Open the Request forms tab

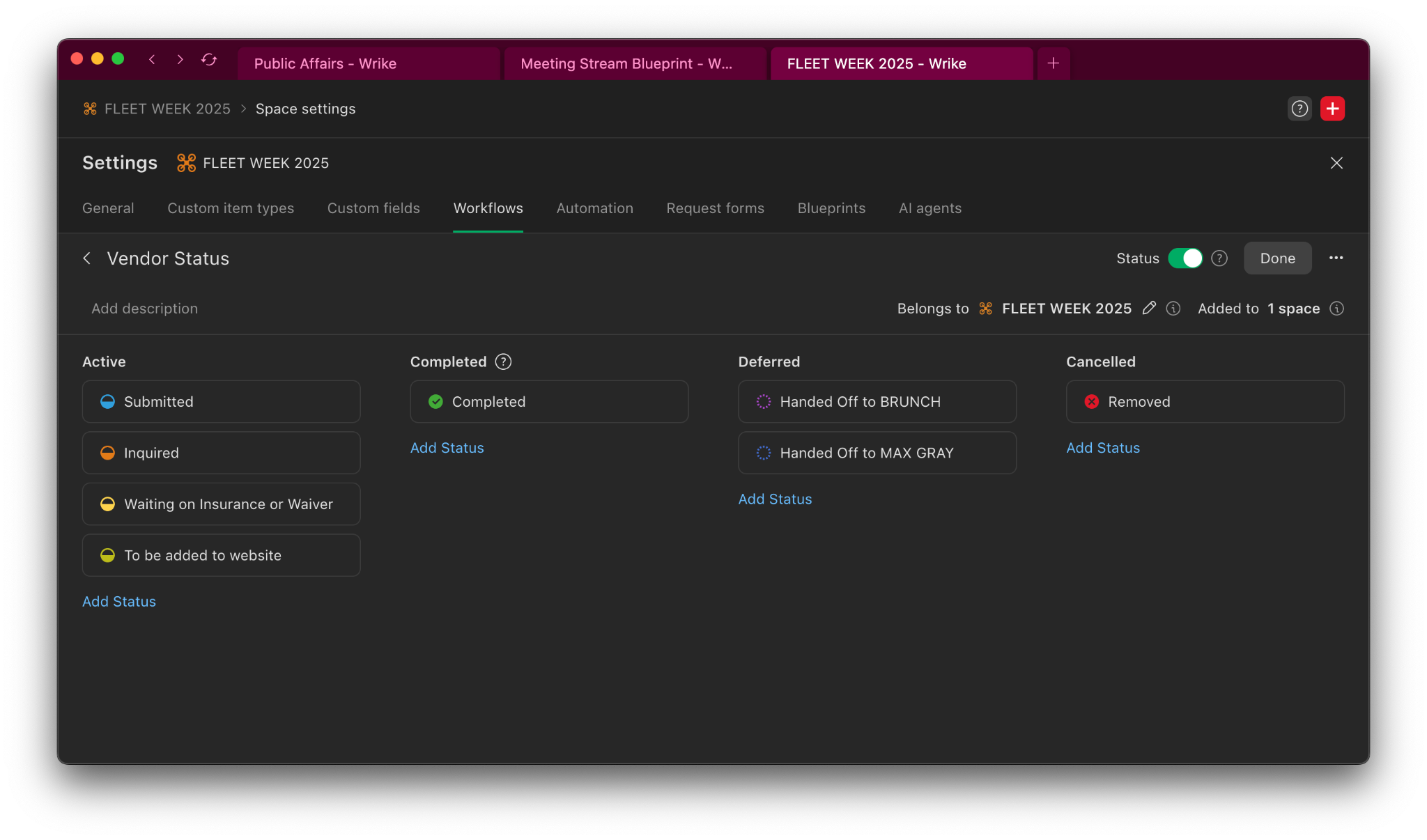(x=715, y=208)
